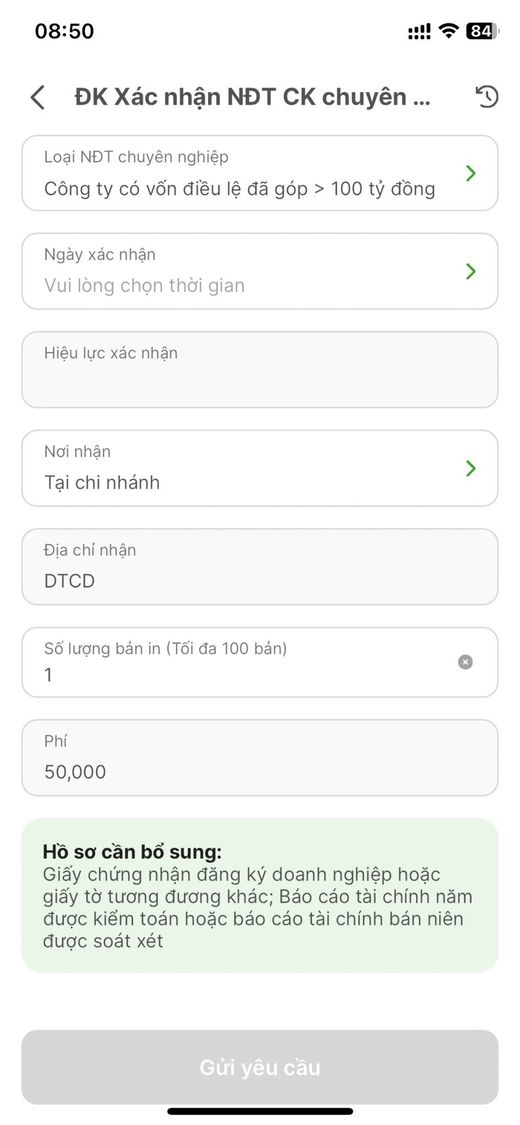520x1125 pixels.
Task: Tap the back arrow icon
Action: (x=37, y=98)
